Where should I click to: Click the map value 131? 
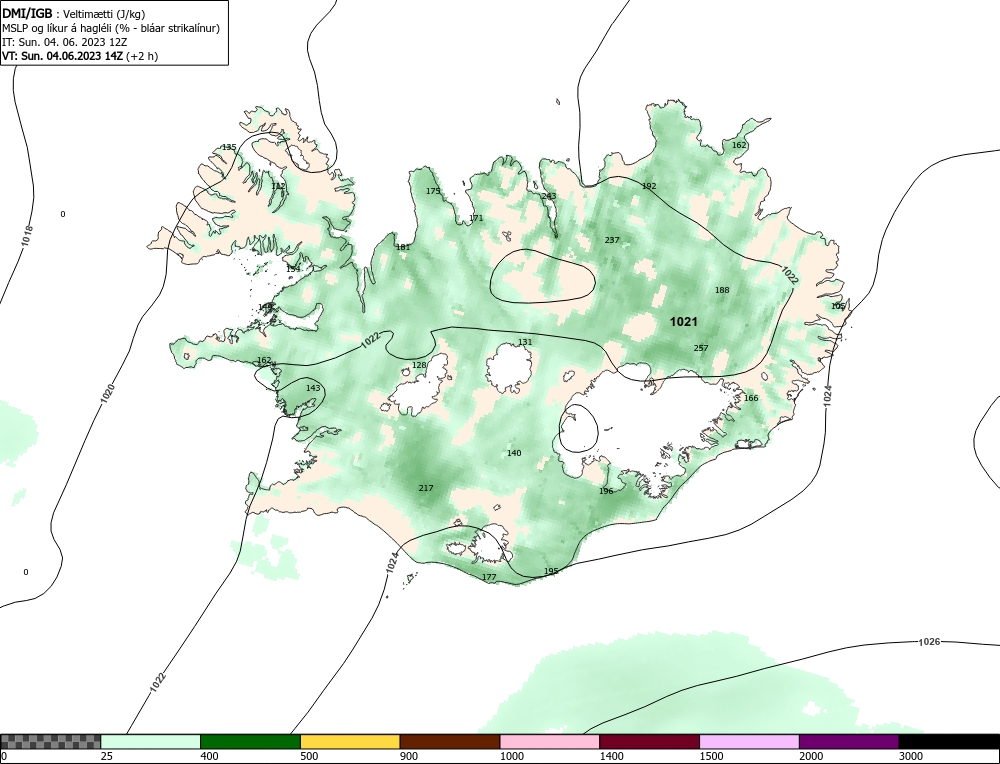click(525, 342)
